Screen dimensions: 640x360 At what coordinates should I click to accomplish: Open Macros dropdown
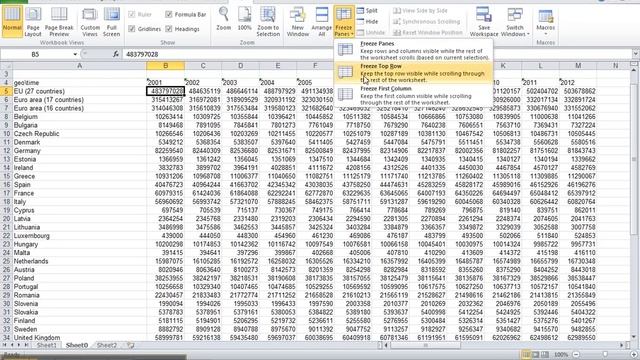point(545,22)
